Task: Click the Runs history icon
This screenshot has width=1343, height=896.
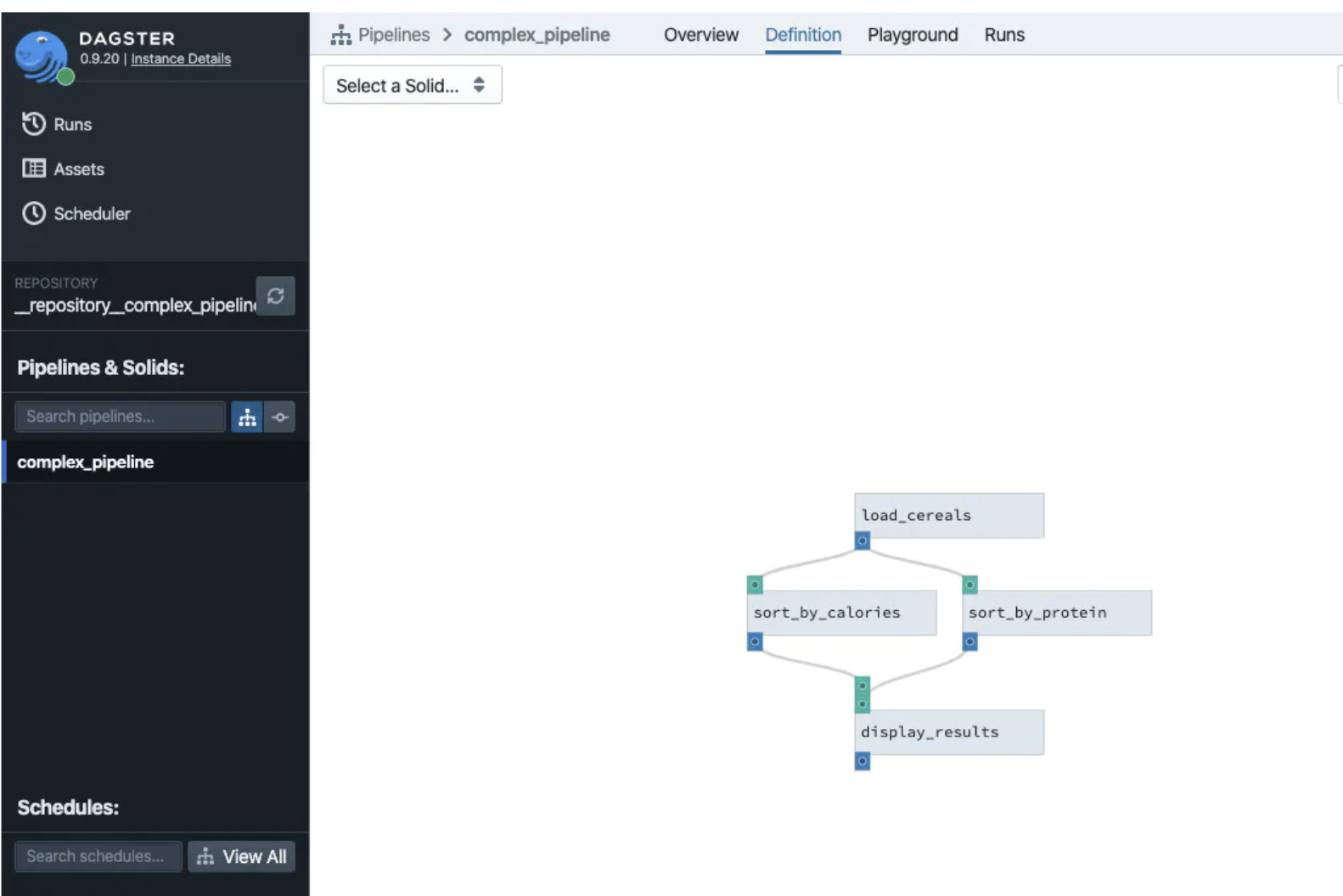Action: (34, 124)
